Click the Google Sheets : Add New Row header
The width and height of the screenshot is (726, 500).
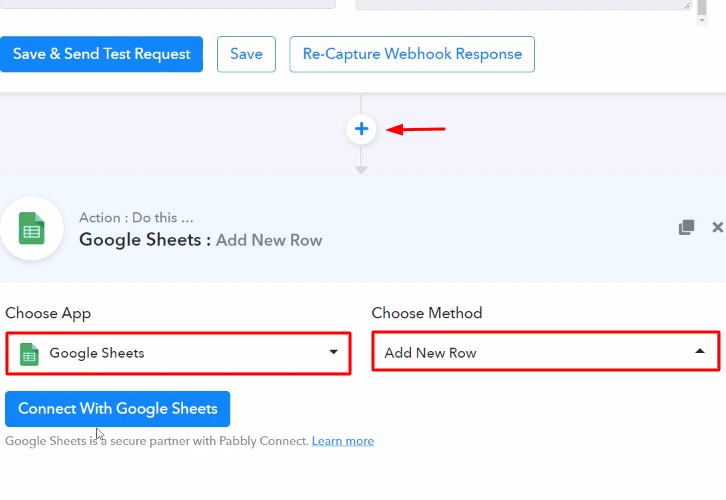200,240
